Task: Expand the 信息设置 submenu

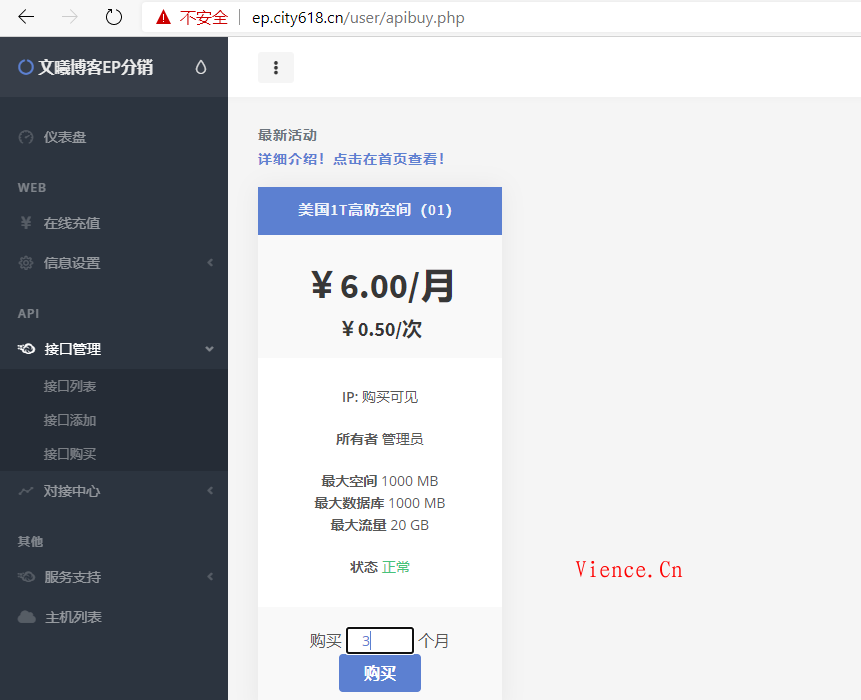Action: click(210, 262)
